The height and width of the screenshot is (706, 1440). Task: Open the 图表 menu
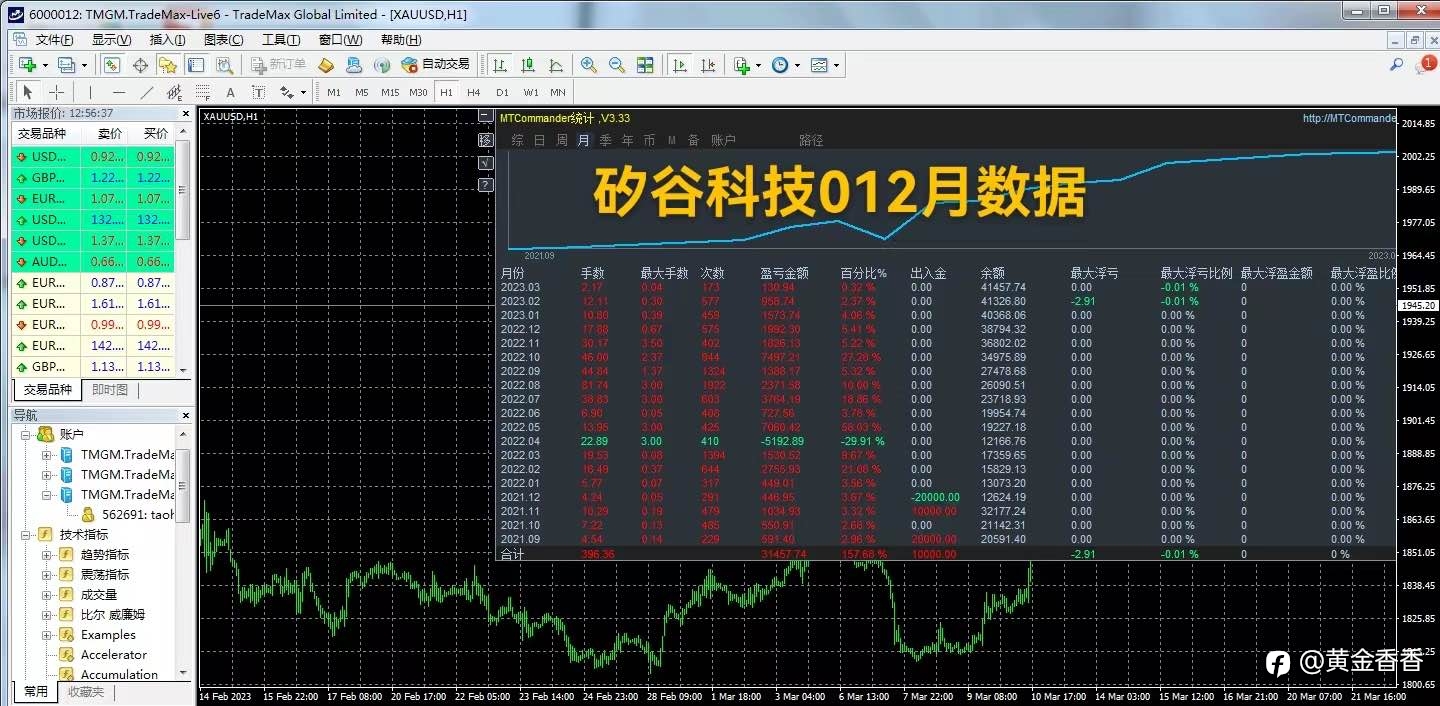[223, 40]
